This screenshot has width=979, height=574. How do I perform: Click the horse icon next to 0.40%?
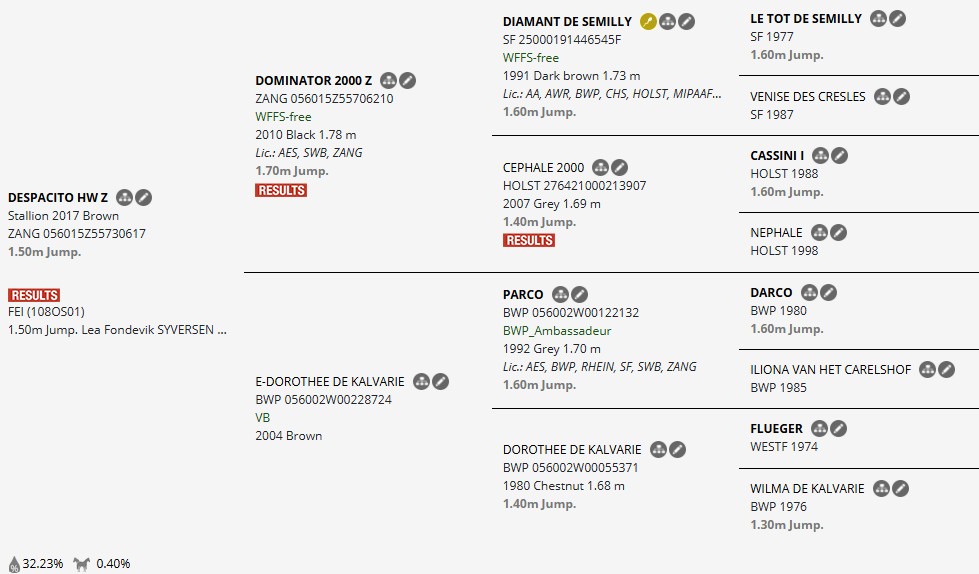81,564
